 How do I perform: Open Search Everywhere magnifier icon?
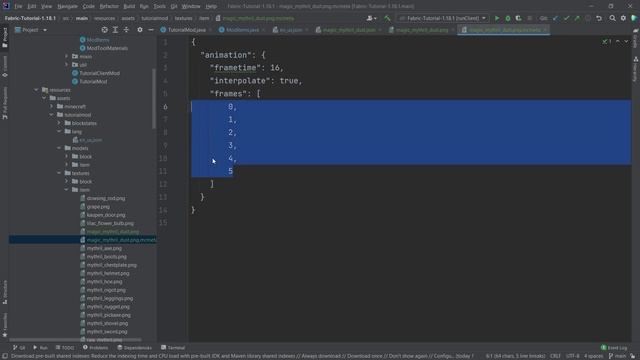click(x=613, y=18)
